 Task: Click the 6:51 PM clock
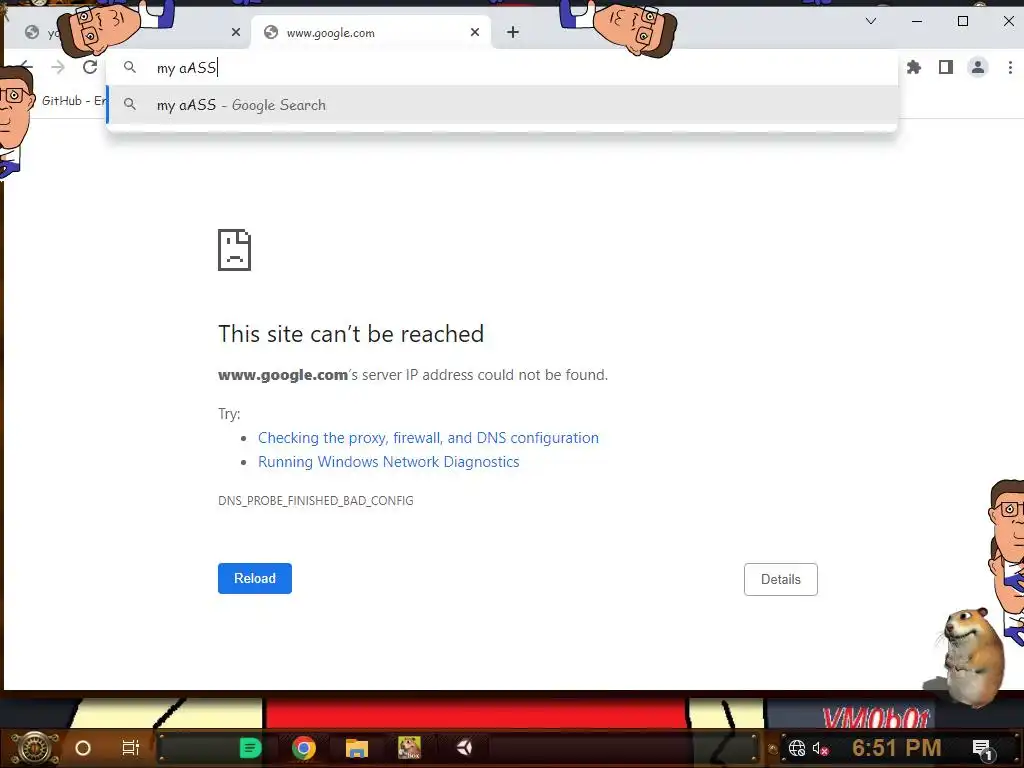click(897, 748)
